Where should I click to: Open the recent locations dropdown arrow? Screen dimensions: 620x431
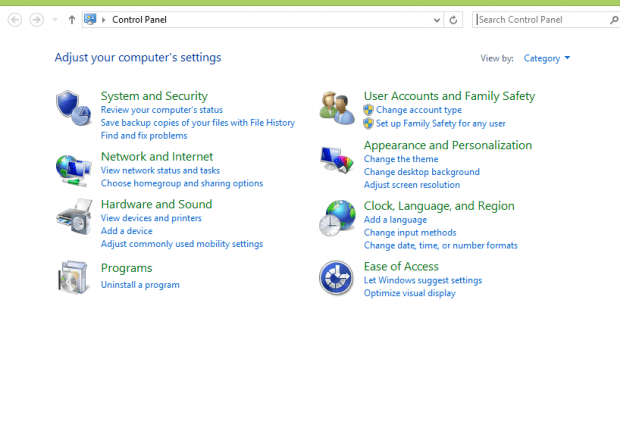click(55, 20)
